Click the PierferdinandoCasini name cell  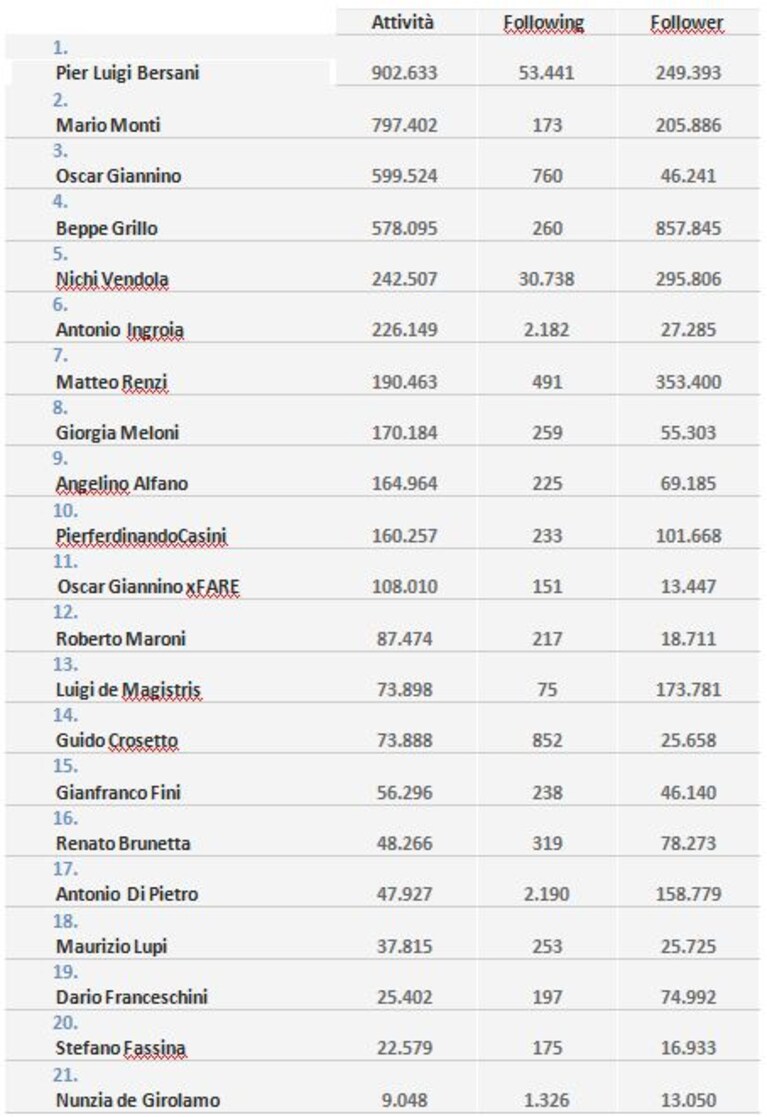click(141, 536)
